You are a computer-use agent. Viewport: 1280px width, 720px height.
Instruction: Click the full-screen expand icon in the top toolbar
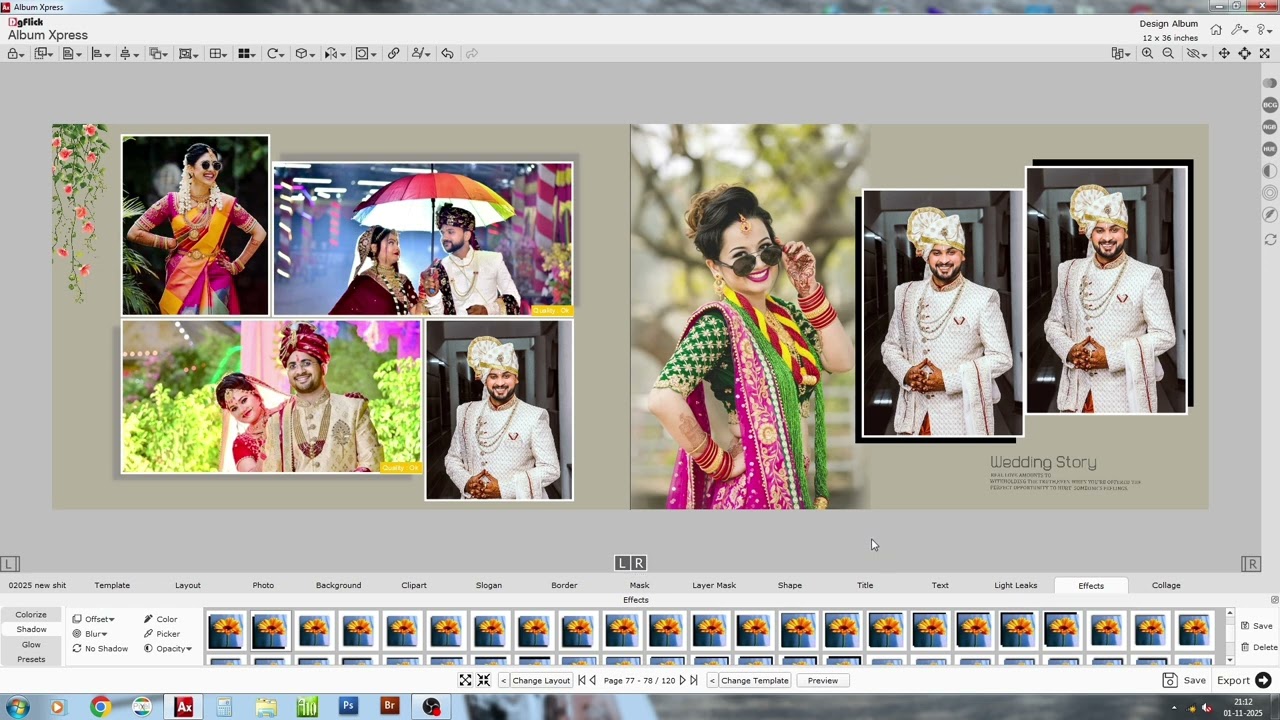[1264, 53]
